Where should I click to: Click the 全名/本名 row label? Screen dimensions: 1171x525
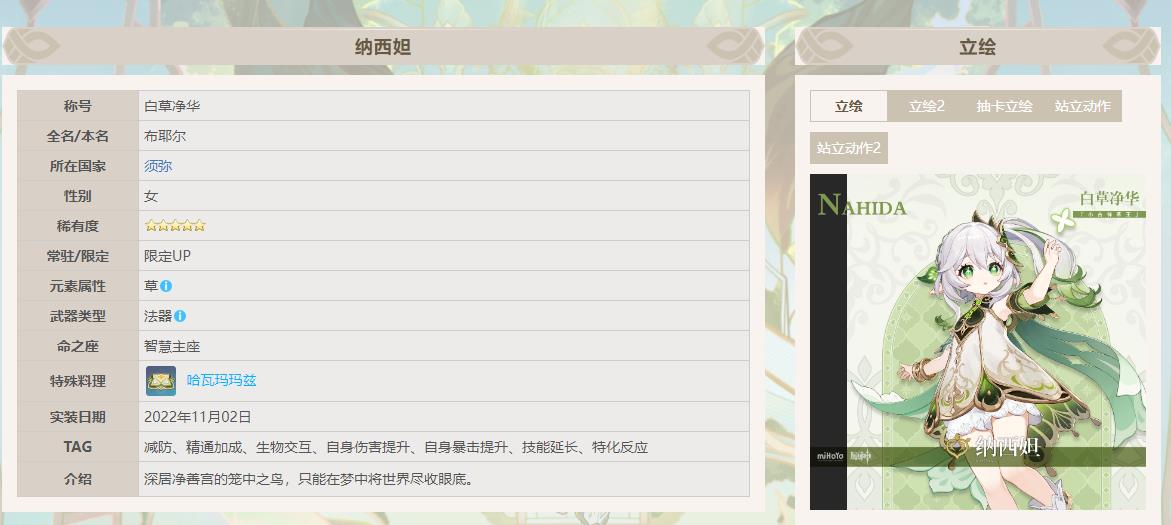78,136
